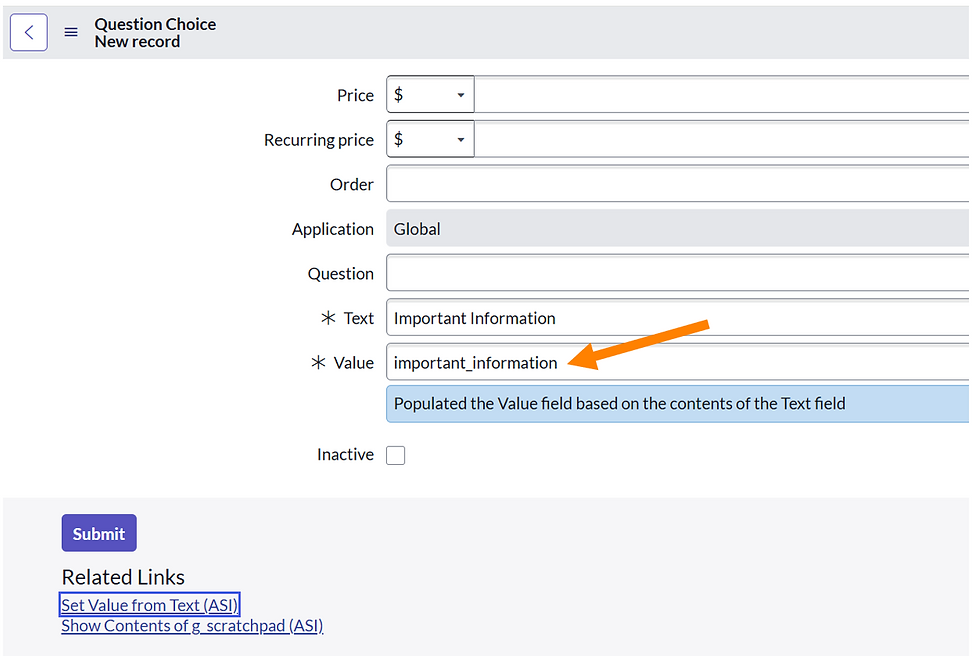Click the back navigation arrow icon

pos(28,32)
